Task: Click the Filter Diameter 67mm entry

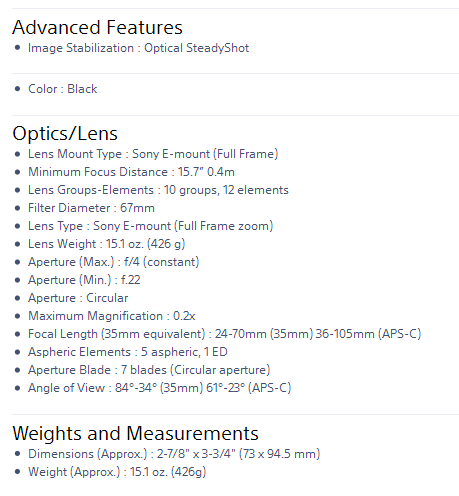Action: pos(91,208)
